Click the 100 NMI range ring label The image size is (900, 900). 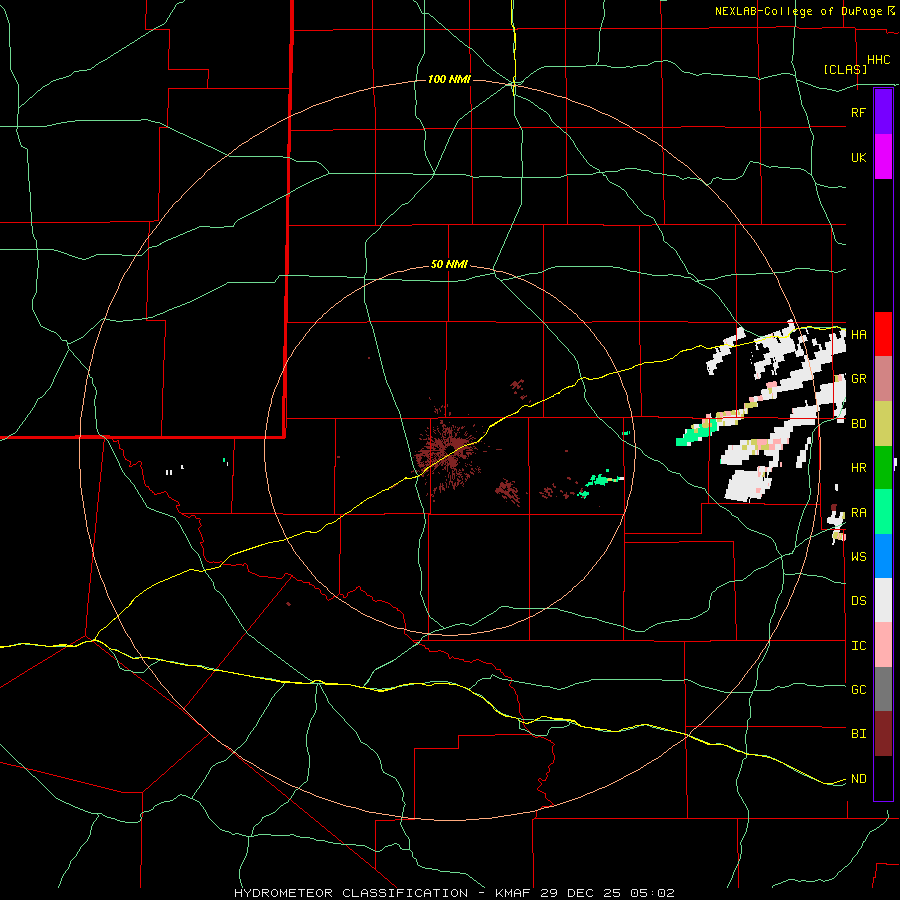pos(449,79)
